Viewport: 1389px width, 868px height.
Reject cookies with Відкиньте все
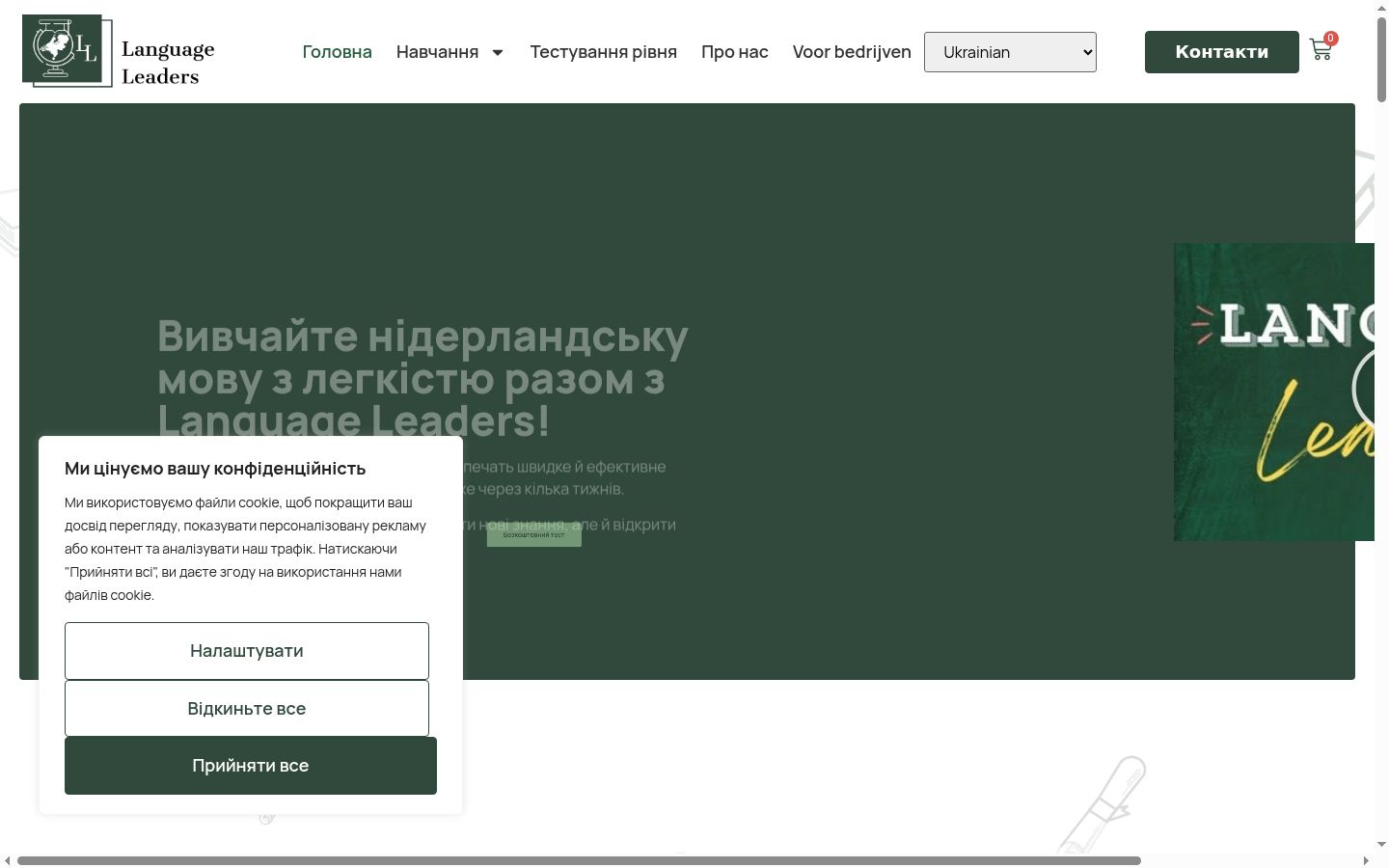[x=247, y=709]
